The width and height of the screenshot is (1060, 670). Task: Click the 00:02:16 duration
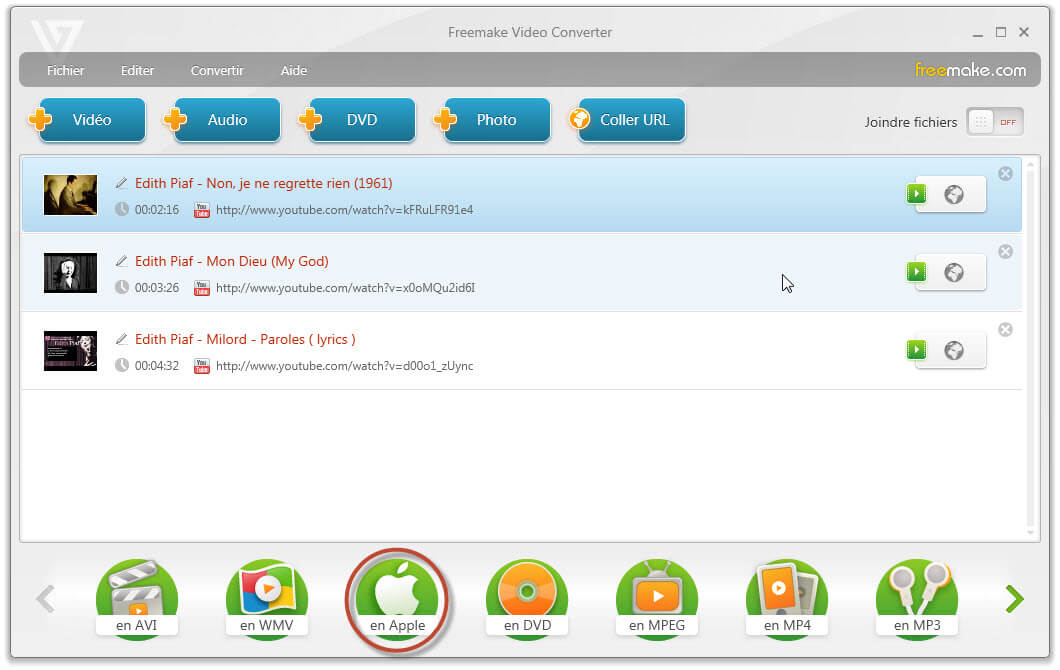point(157,210)
